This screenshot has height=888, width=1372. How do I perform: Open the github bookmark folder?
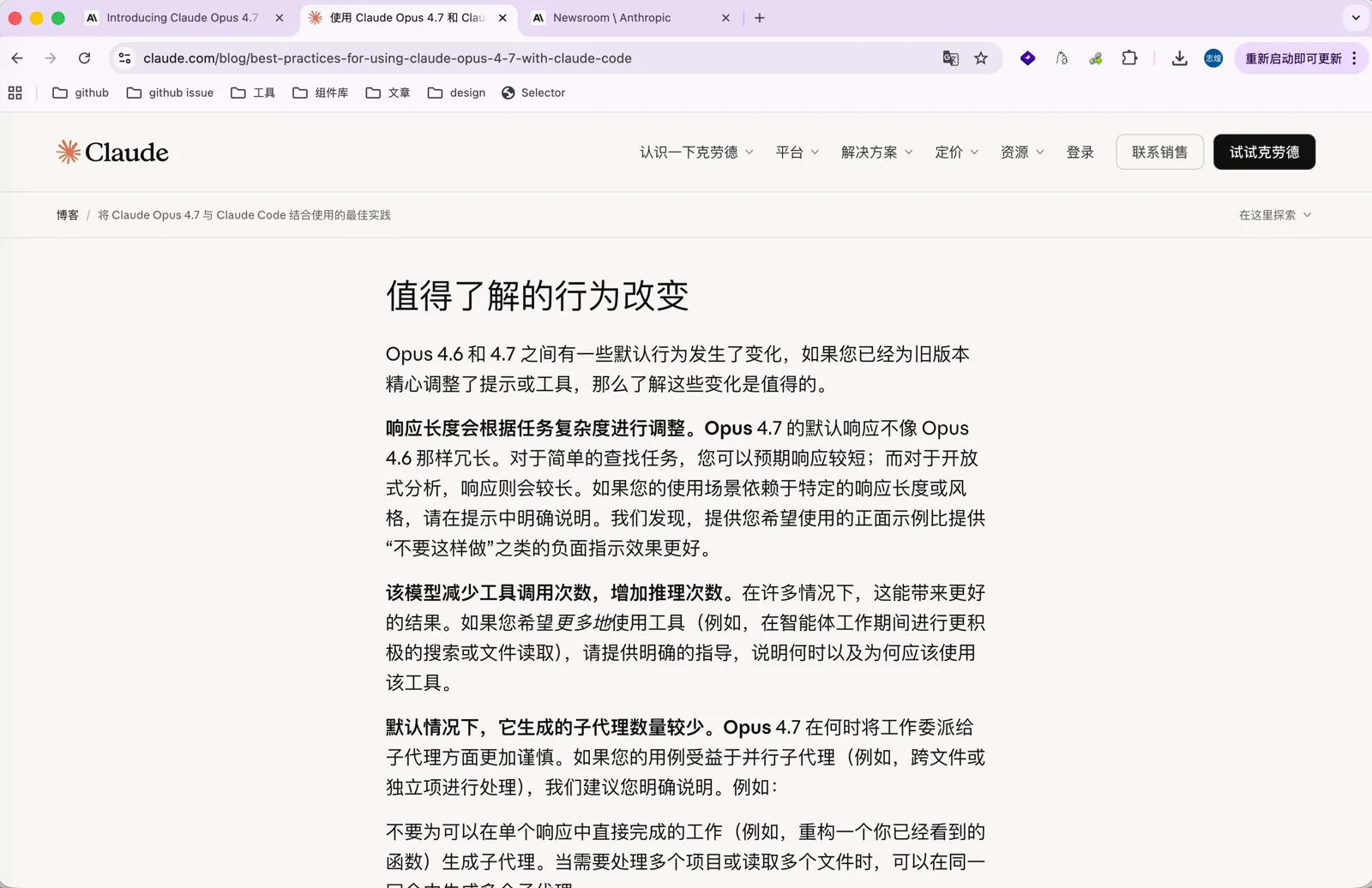click(81, 93)
